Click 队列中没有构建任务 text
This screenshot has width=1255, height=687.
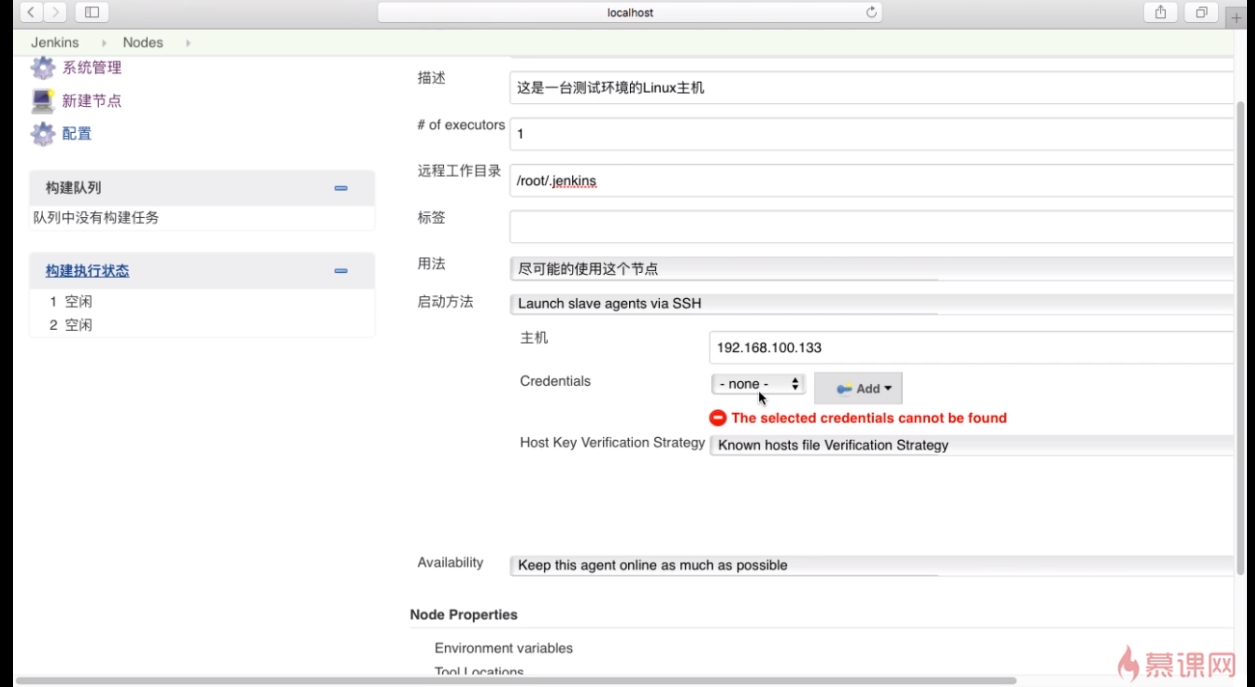point(96,217)
